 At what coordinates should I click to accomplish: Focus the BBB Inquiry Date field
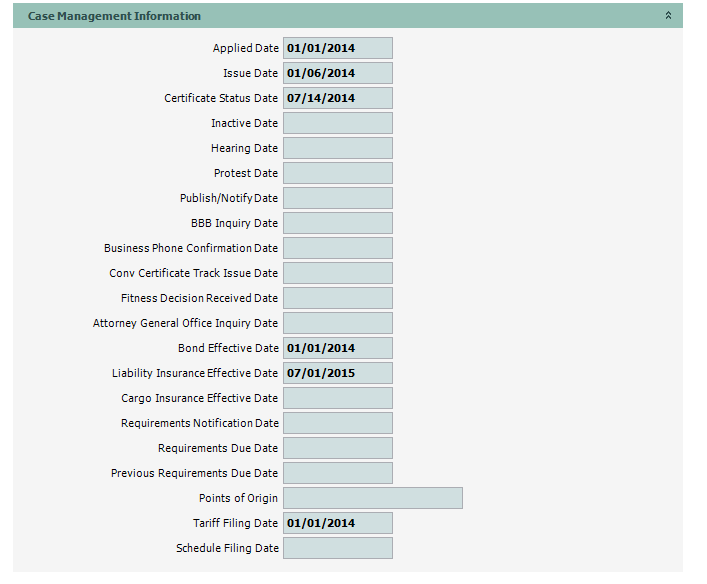pos(337,223)
